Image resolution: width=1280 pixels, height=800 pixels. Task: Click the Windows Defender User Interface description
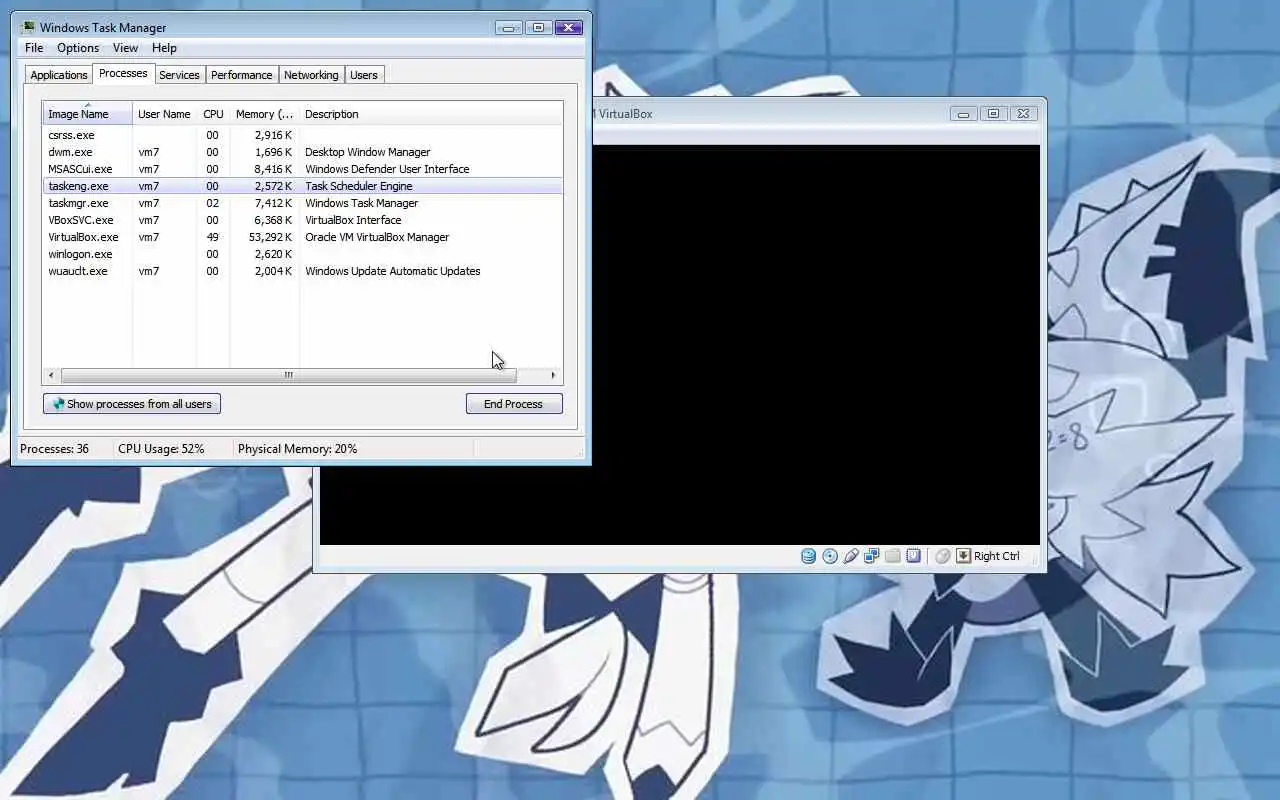pos(387,169)
